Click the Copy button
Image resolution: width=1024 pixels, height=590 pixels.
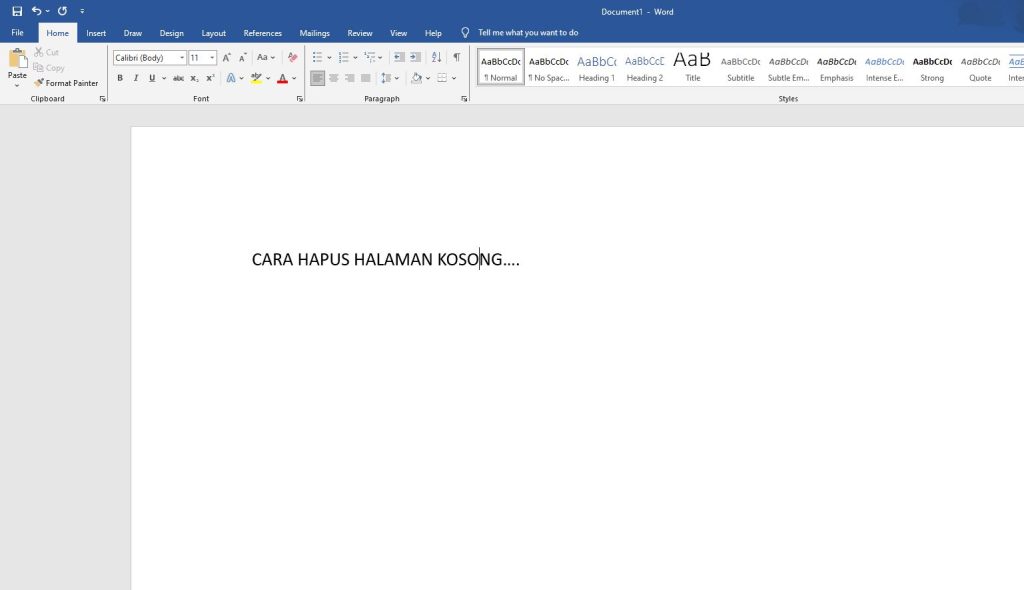[x=50, y=67]
